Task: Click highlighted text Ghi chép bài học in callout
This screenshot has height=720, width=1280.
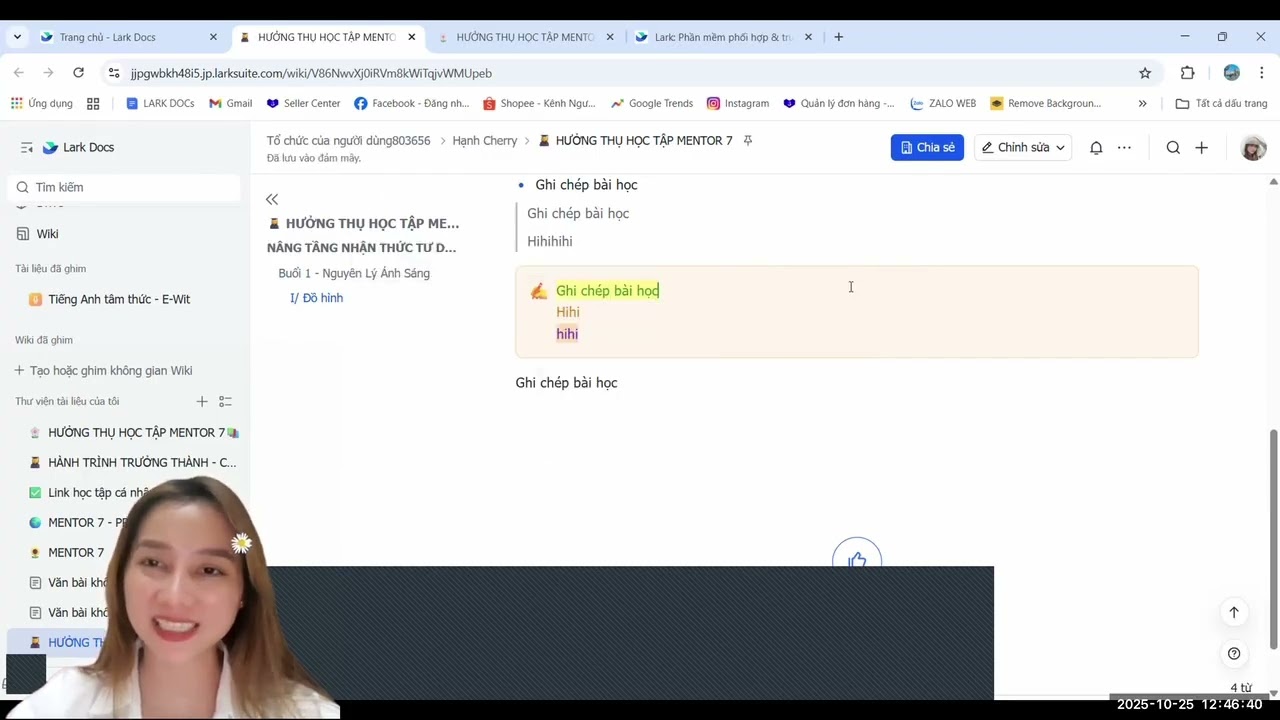Action: tap(607, 290)
